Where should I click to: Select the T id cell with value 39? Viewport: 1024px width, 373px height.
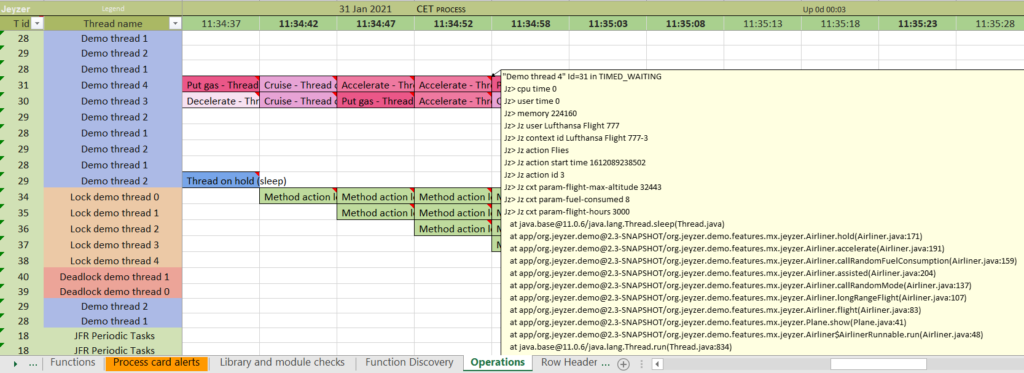click(x=22, y=291)
